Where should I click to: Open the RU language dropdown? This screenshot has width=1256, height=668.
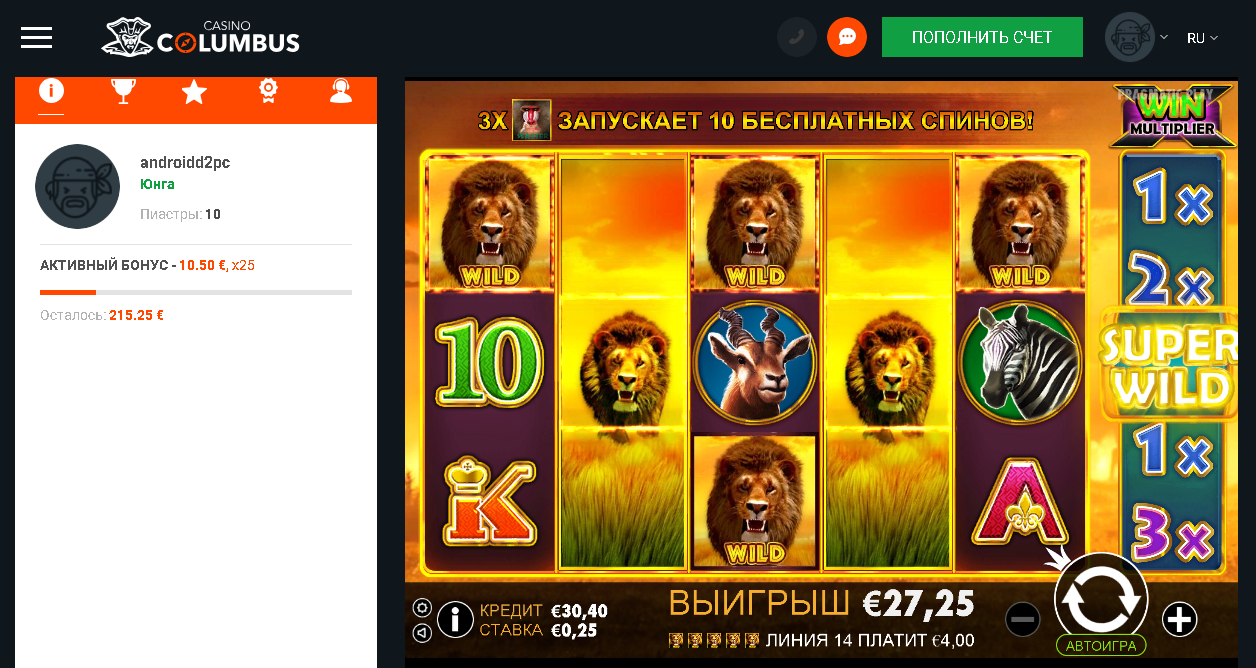(x=1202, y=38)
